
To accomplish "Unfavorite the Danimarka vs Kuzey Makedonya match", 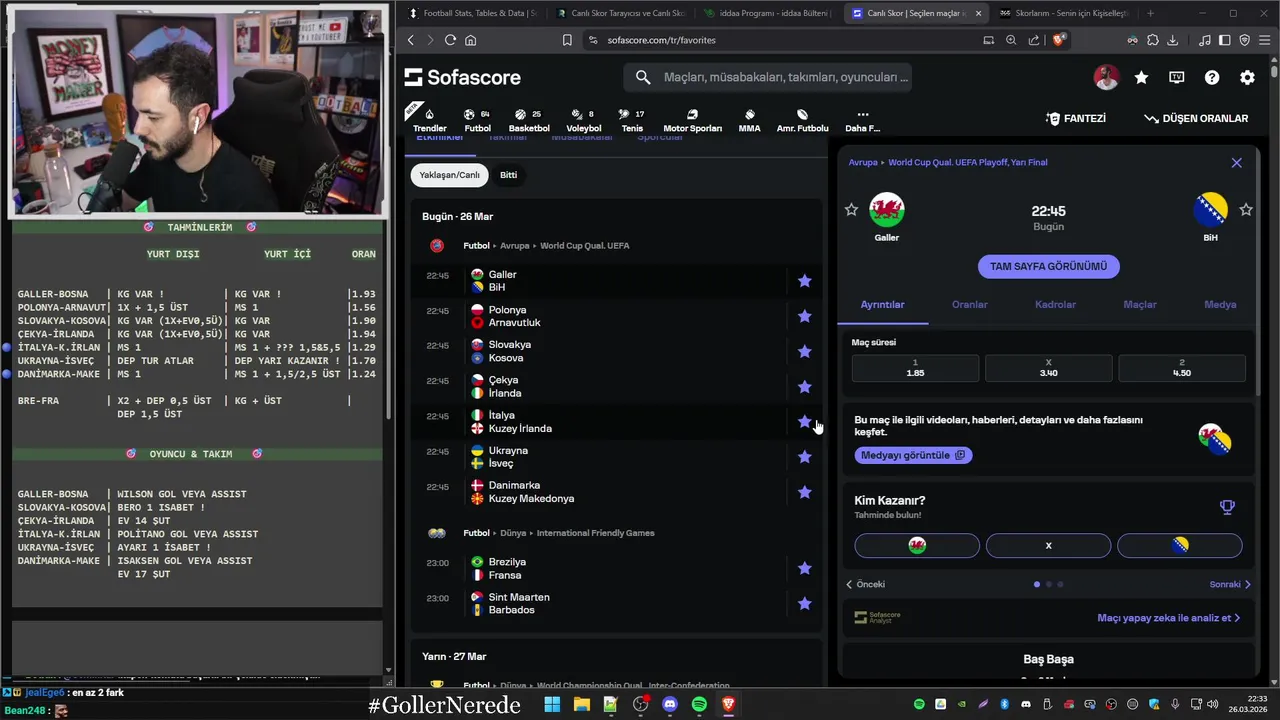I will (804, 492).
